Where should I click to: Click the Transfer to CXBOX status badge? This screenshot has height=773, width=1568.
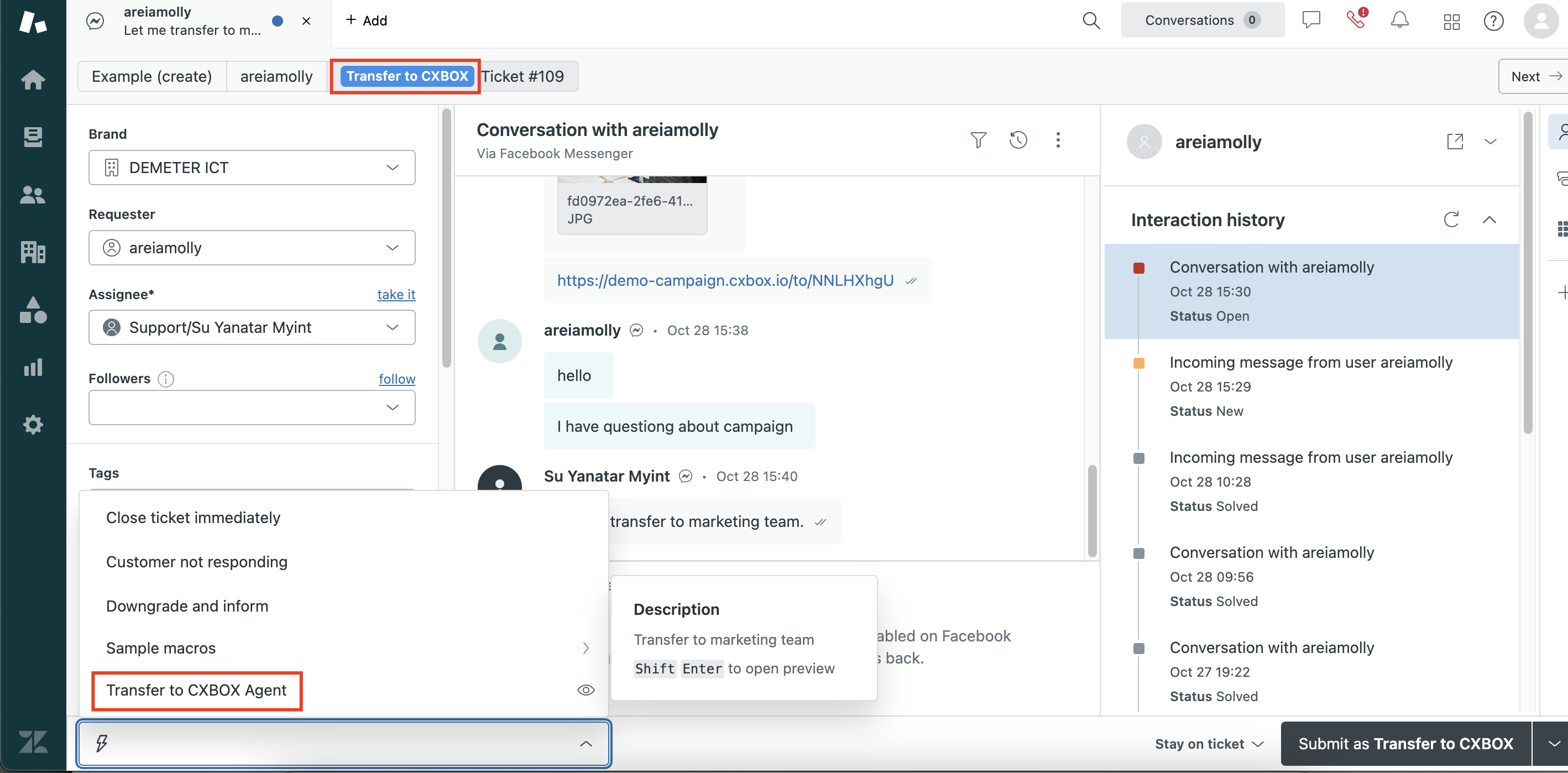tap(406, 76)
